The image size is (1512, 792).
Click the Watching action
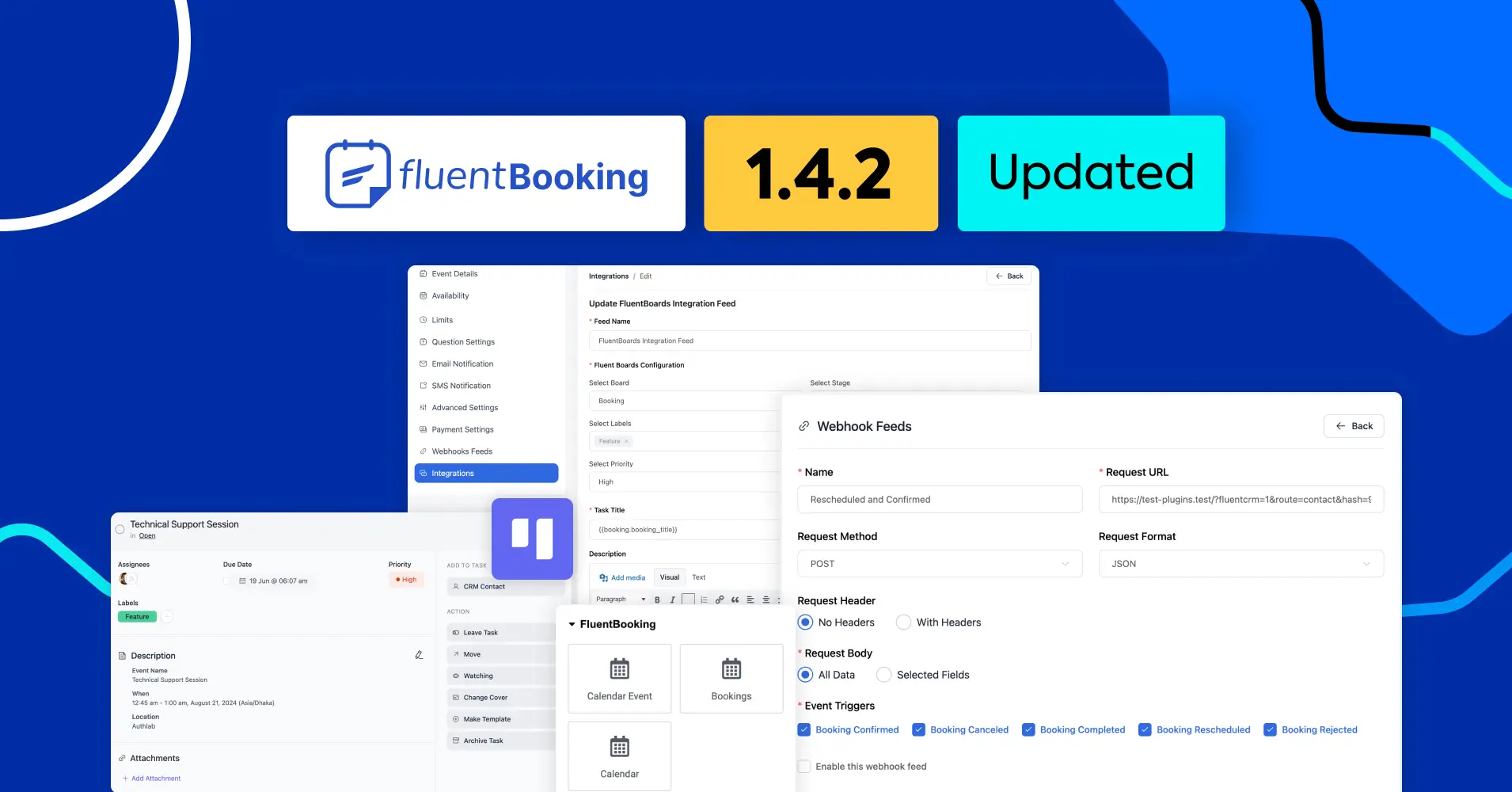502,676
